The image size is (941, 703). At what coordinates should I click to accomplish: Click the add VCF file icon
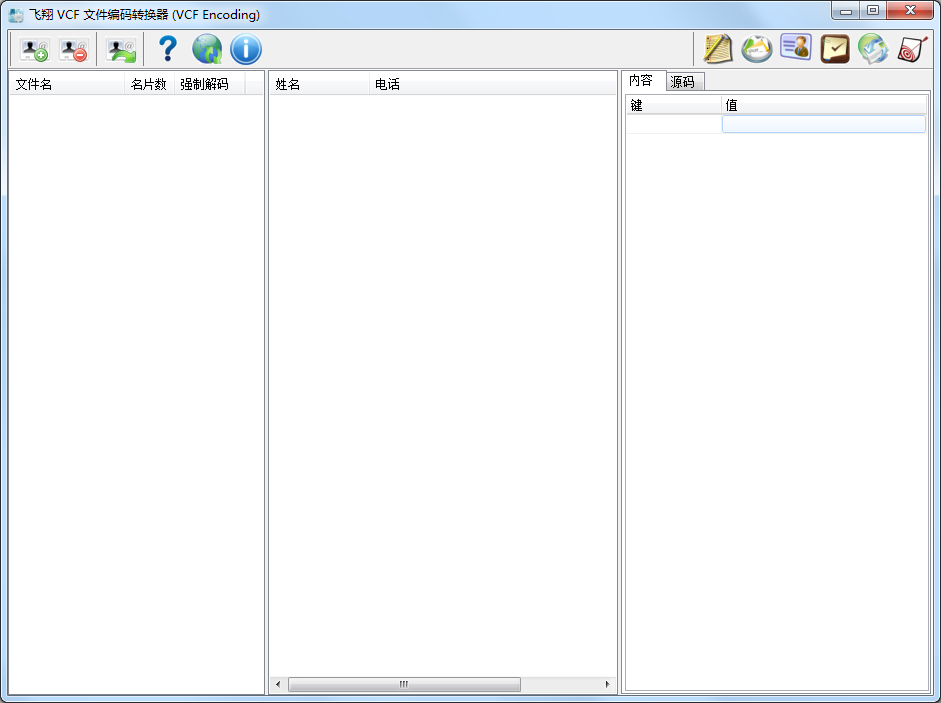click(x=32, y=48)
